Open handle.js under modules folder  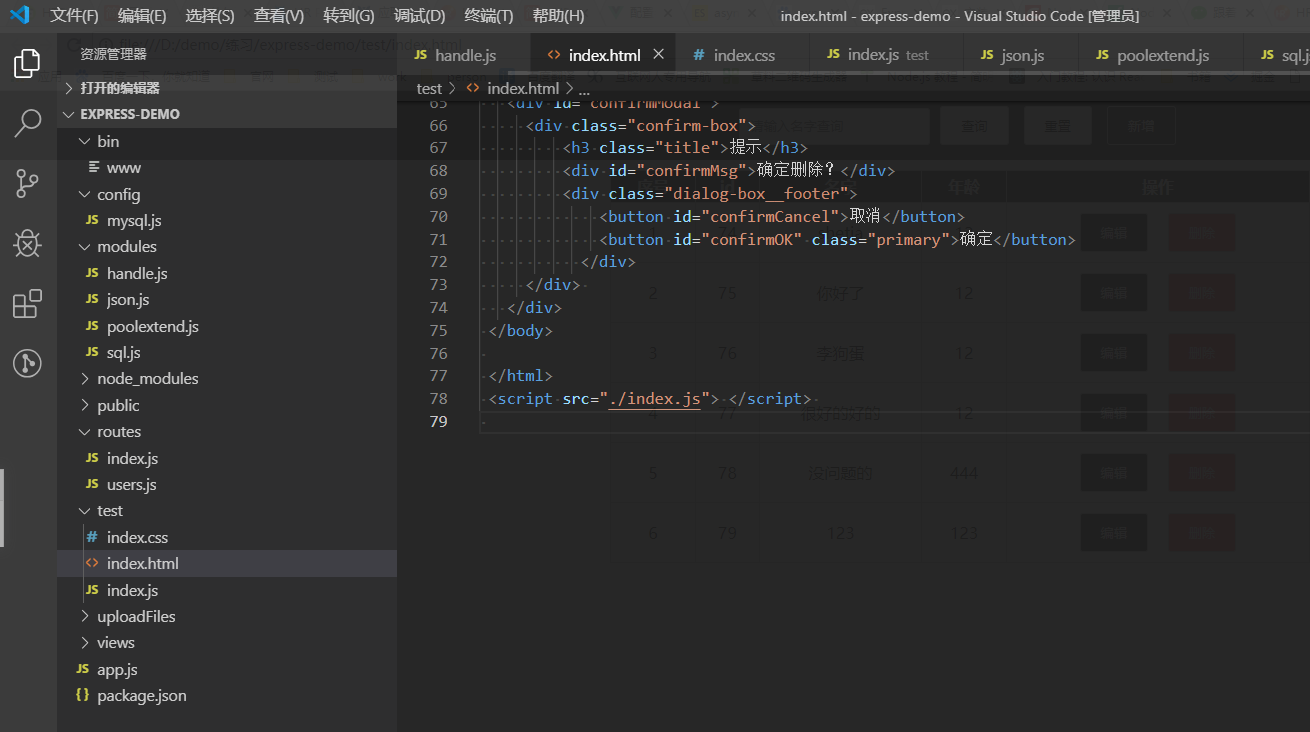coord(137,273)
